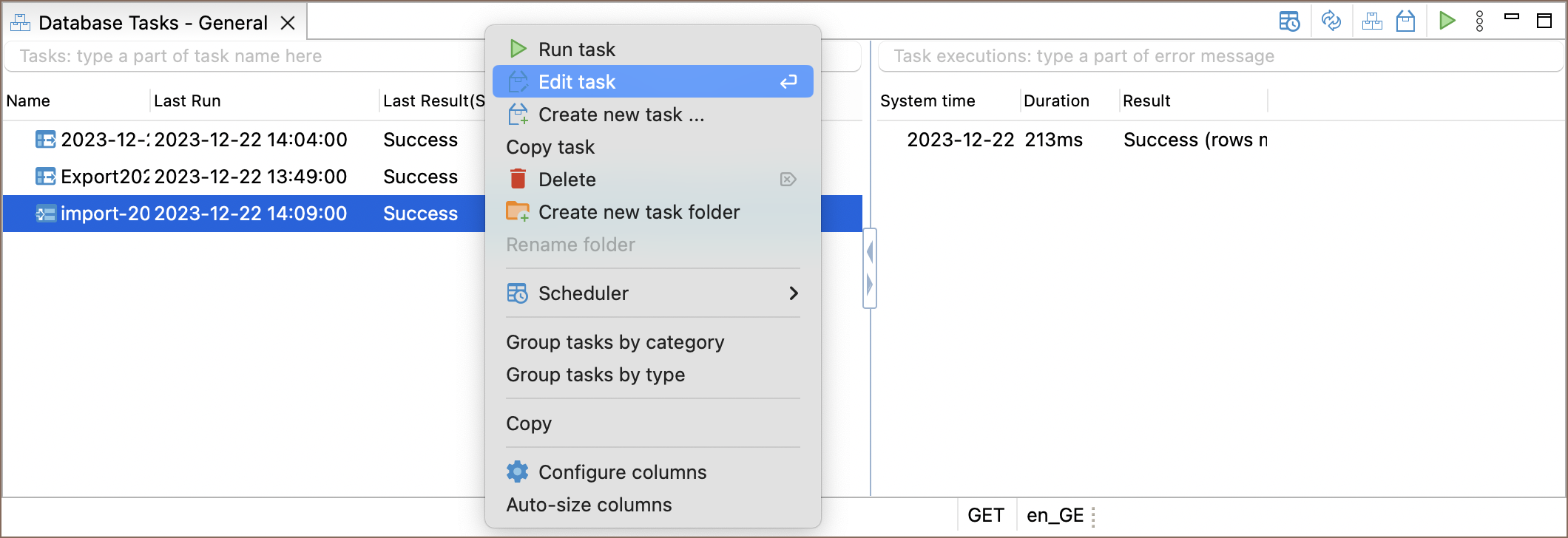Click the red trash Delete icon
The height and width of the screenshot is (538, 1568).
[518, 180]
